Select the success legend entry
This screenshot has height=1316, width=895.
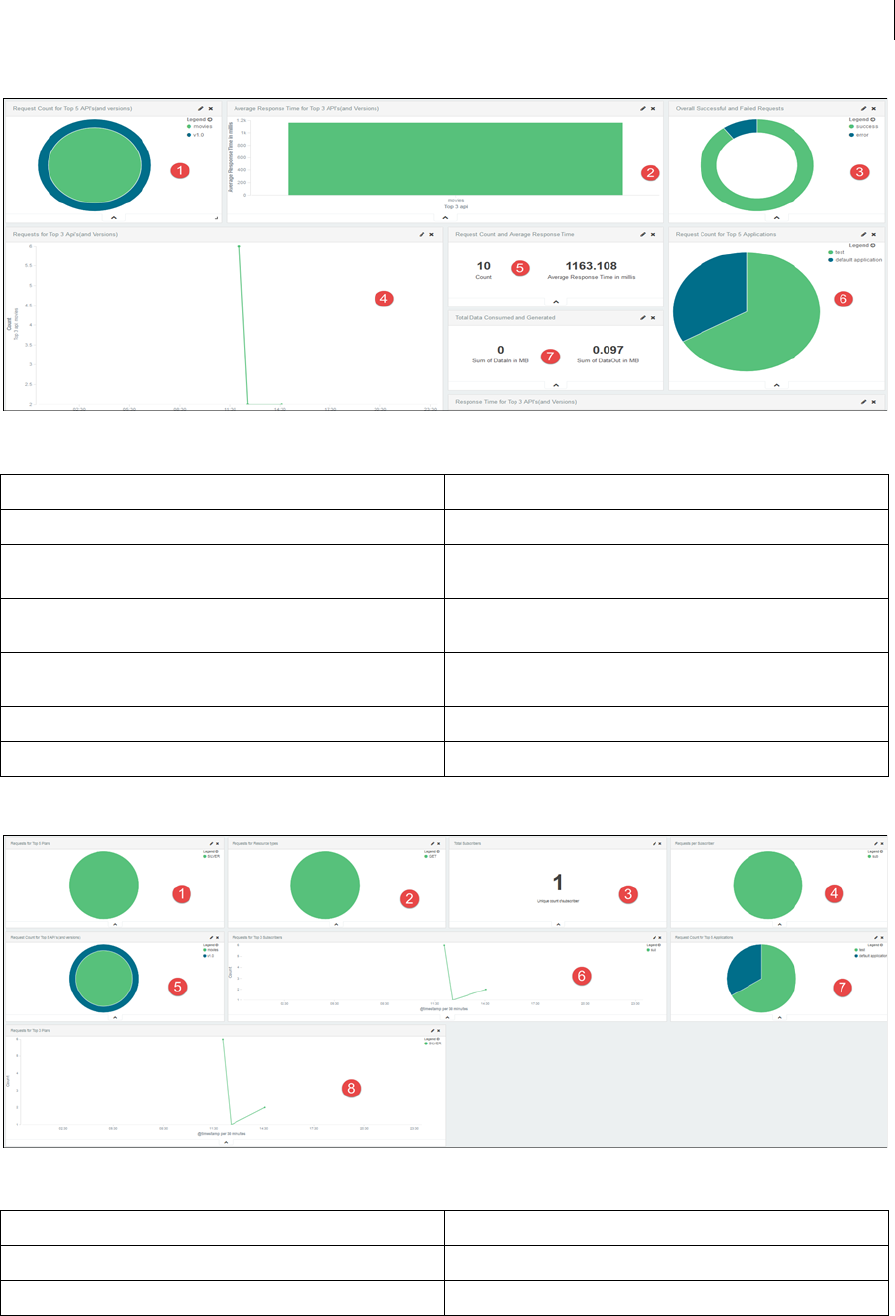[863, 127]
